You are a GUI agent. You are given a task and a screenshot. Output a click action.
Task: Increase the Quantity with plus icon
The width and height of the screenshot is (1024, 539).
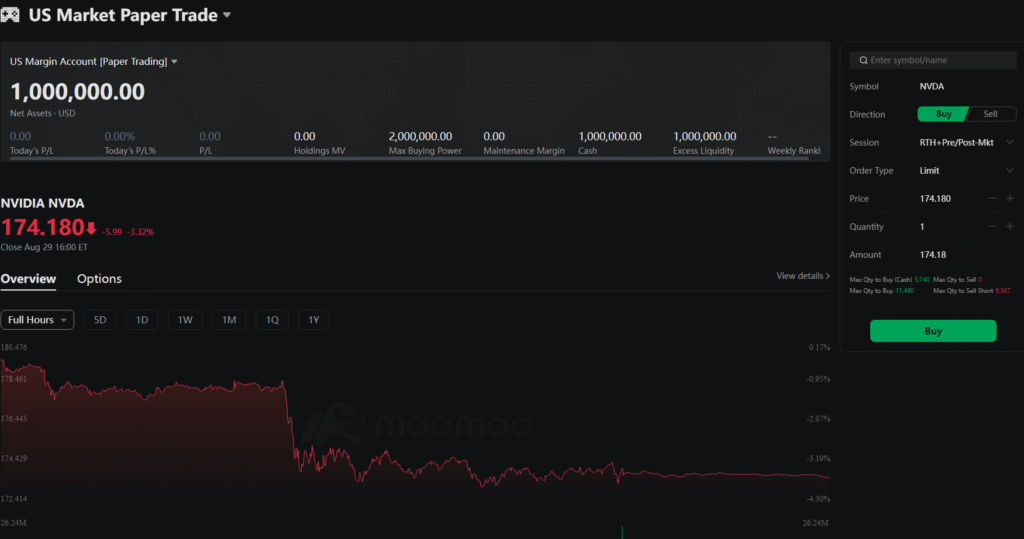1010,227
